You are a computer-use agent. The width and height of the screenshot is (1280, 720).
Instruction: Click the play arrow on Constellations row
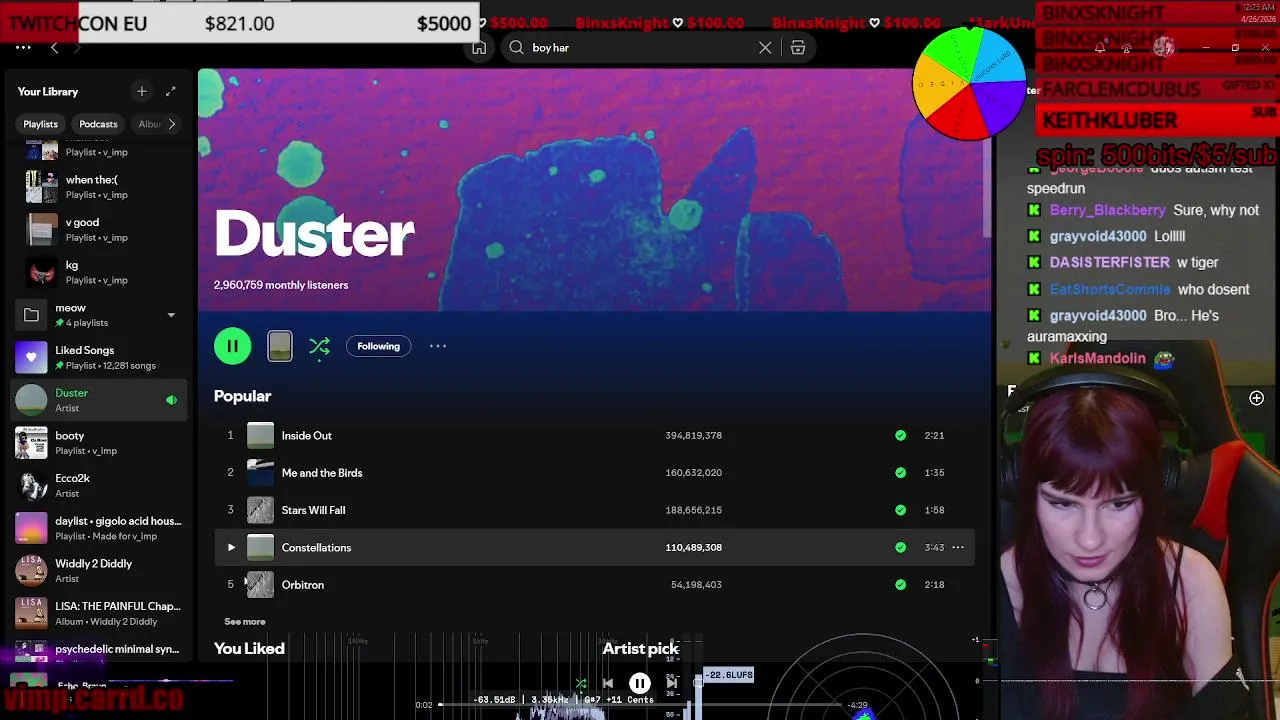231,547
